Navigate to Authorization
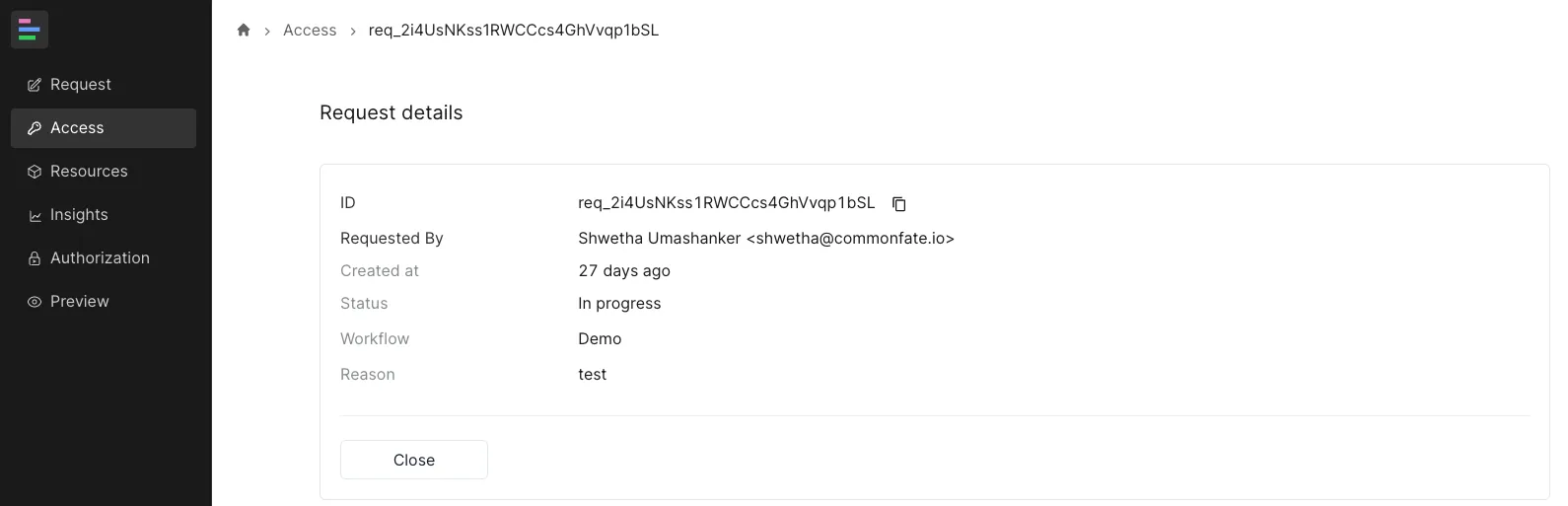1568x506 pixels. [x=100, y=258]
